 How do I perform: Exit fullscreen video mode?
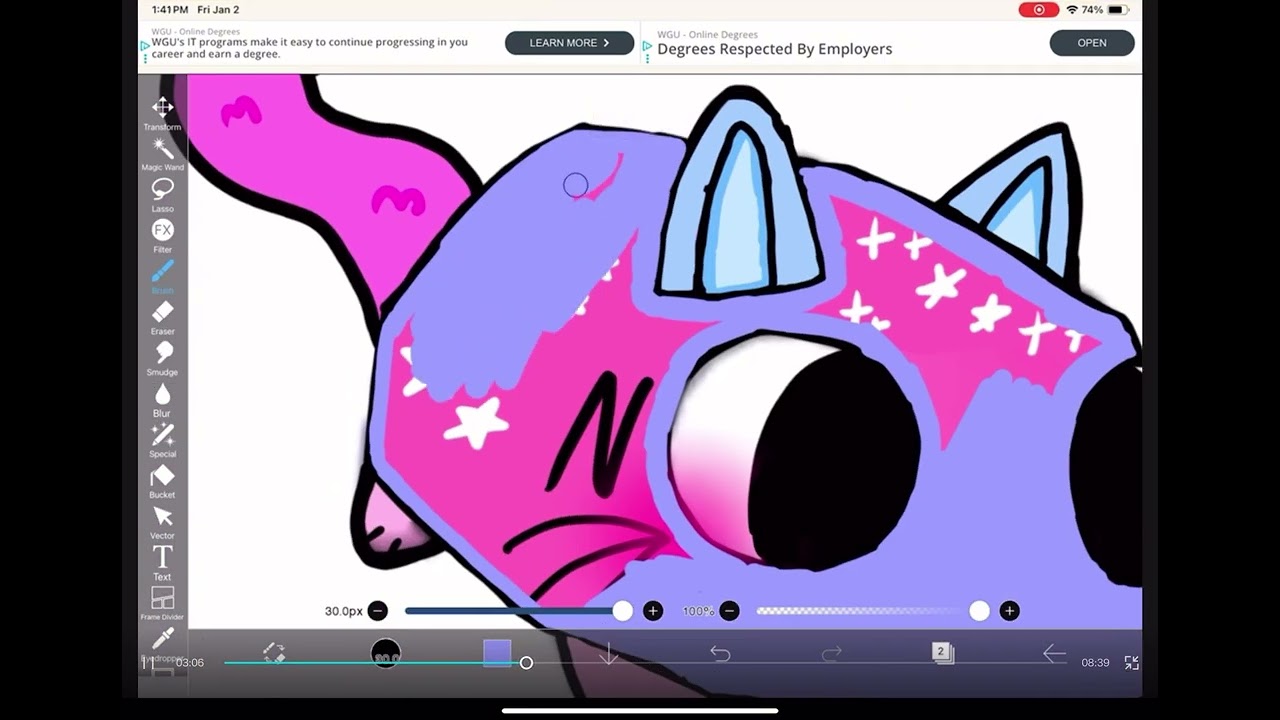pos(1132,663)
